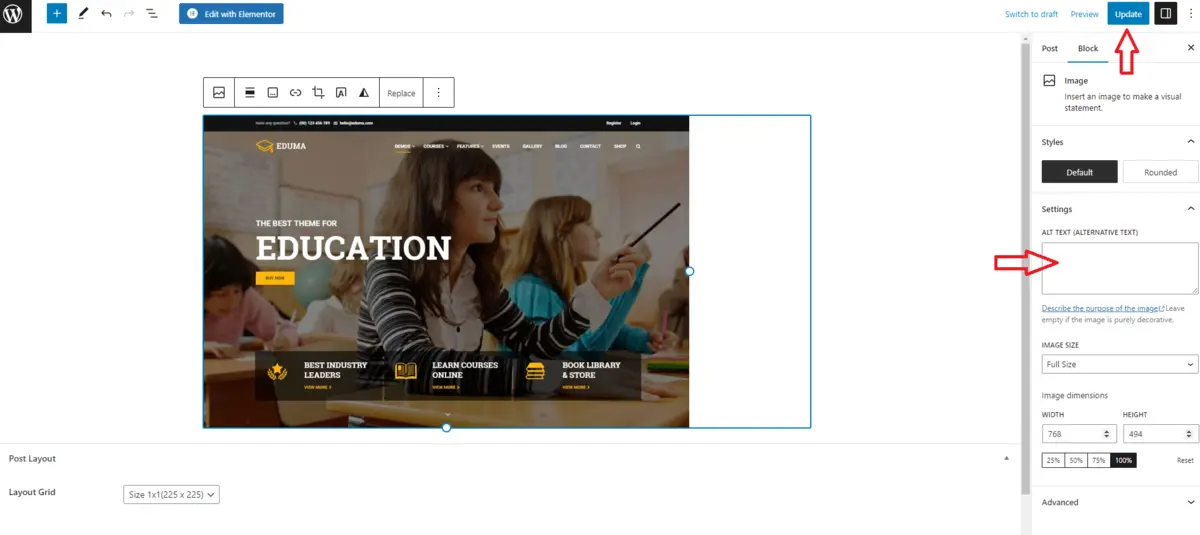The image size is (1200, 535).
Task: Click the Edit with Elementor button
Action: point(231,14)
